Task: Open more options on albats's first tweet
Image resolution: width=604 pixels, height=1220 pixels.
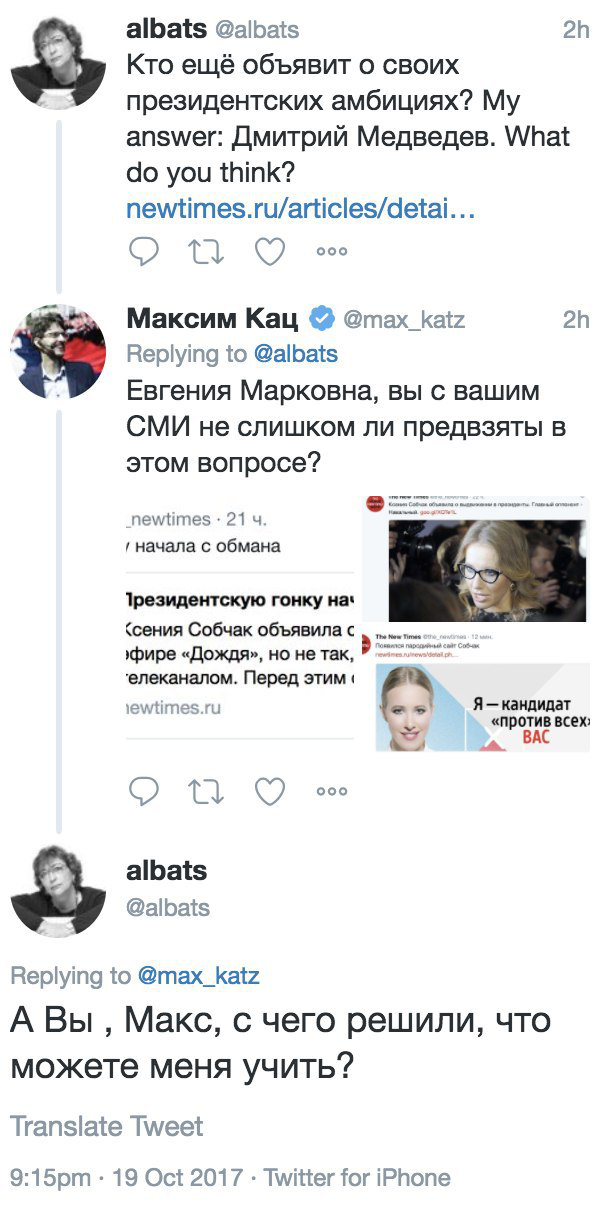Action: (x=331, y=252)
